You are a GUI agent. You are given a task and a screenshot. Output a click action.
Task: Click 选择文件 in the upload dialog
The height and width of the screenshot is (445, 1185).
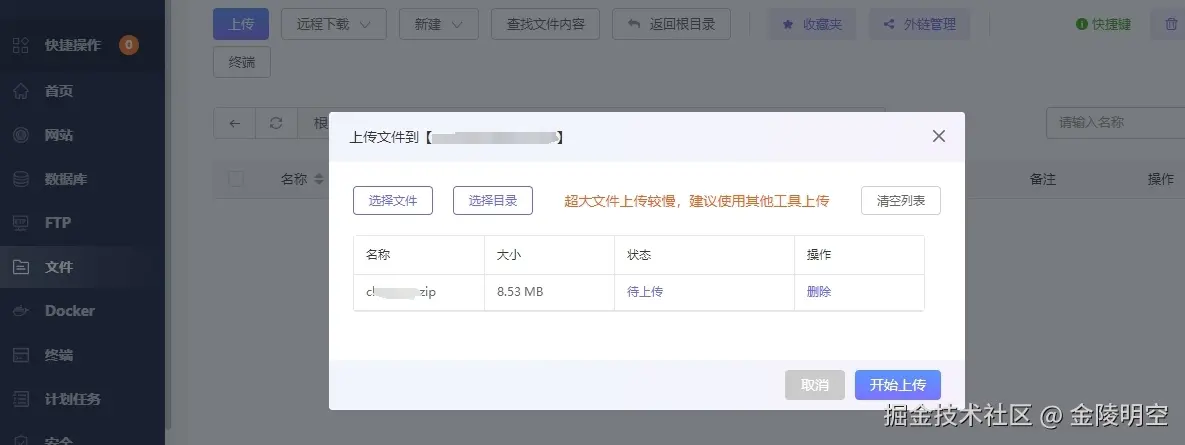(393, 201)
